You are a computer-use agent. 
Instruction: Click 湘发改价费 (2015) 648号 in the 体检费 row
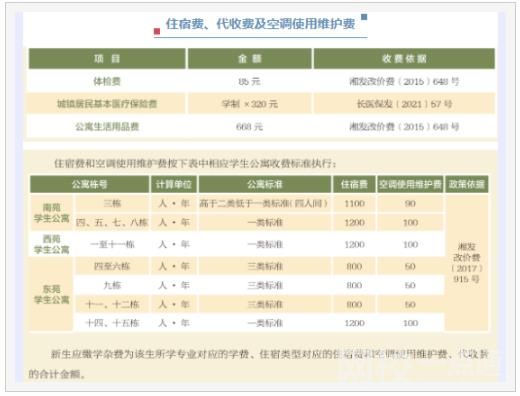pos(404,81)
